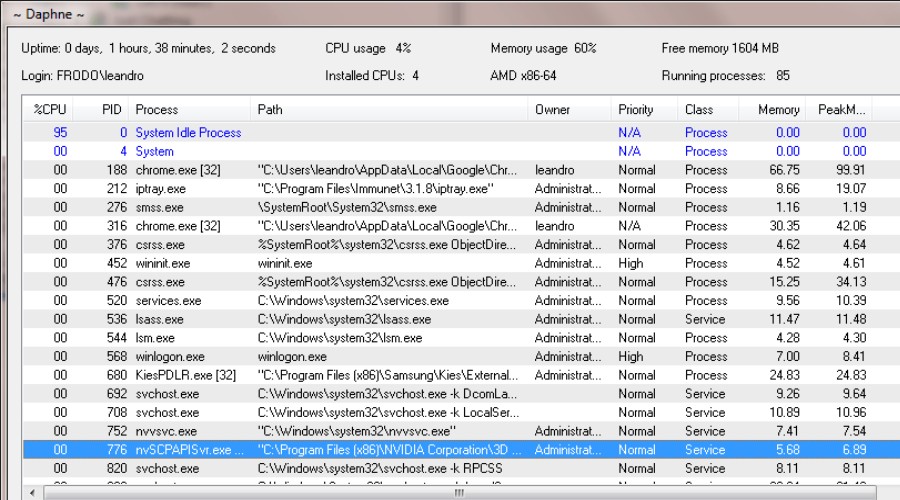The height and width of the screenshot is (500, 900).
Task: Select csrss.exe with PID 376
Action: click(461, 245)
